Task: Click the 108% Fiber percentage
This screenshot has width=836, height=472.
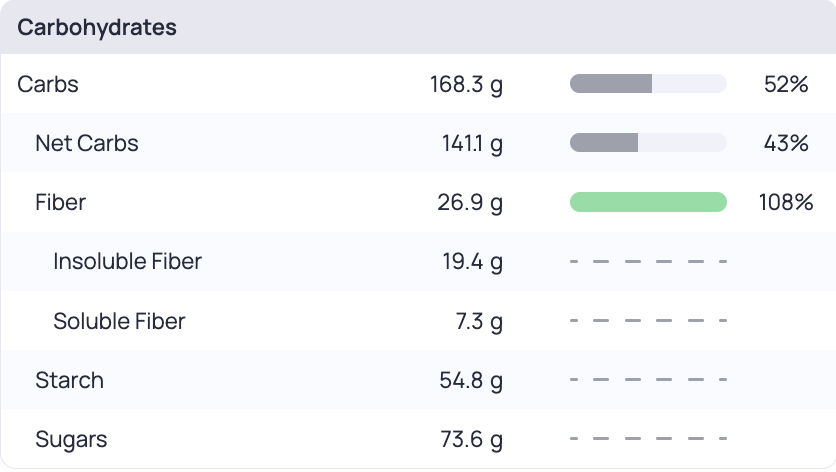Action: [786, 203]
